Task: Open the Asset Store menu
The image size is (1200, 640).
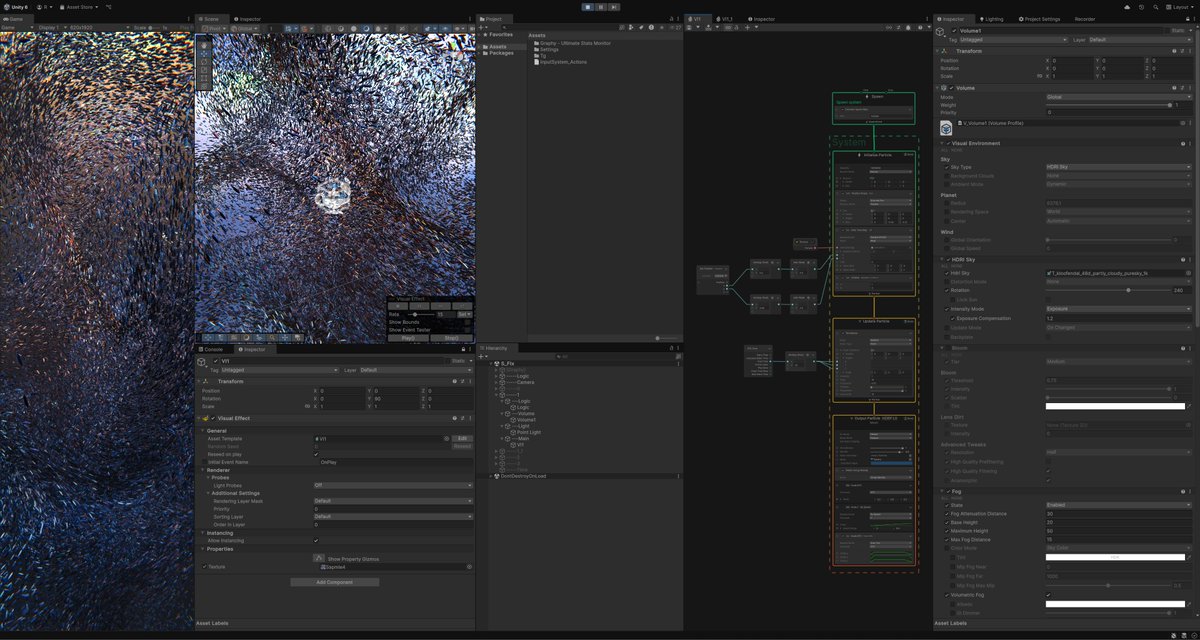Action: click(x=81, y=7)
